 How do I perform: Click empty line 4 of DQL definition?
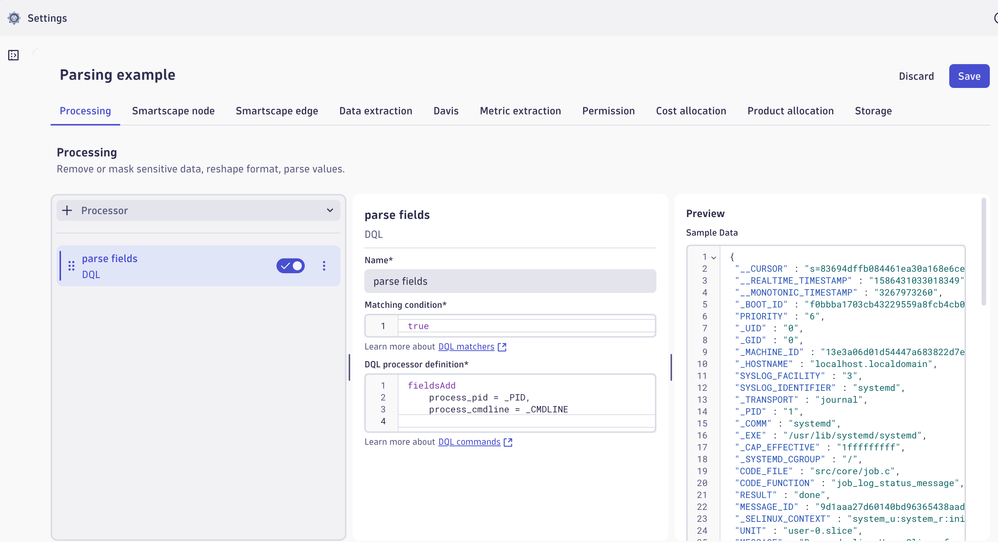point(526,421)
